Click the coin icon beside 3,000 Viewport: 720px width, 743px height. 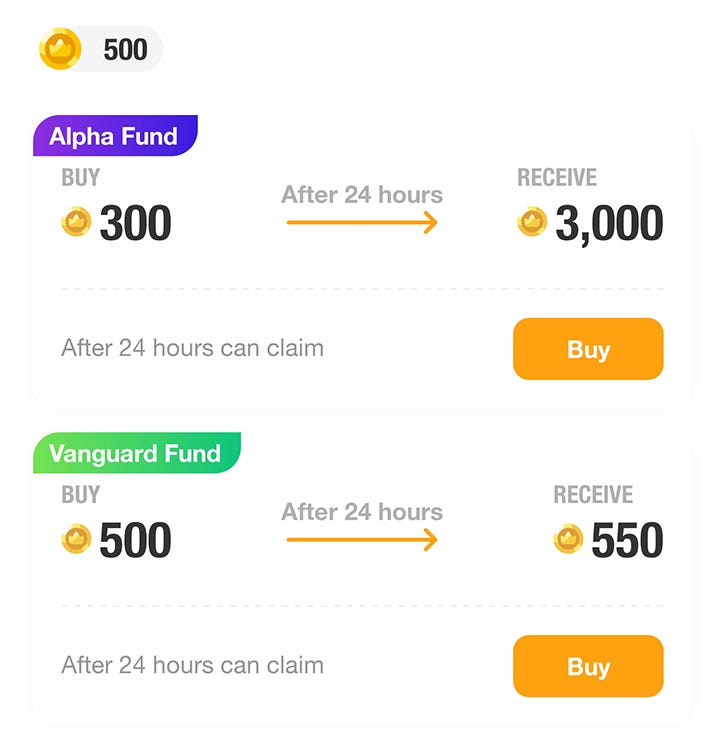click(532, 222)
